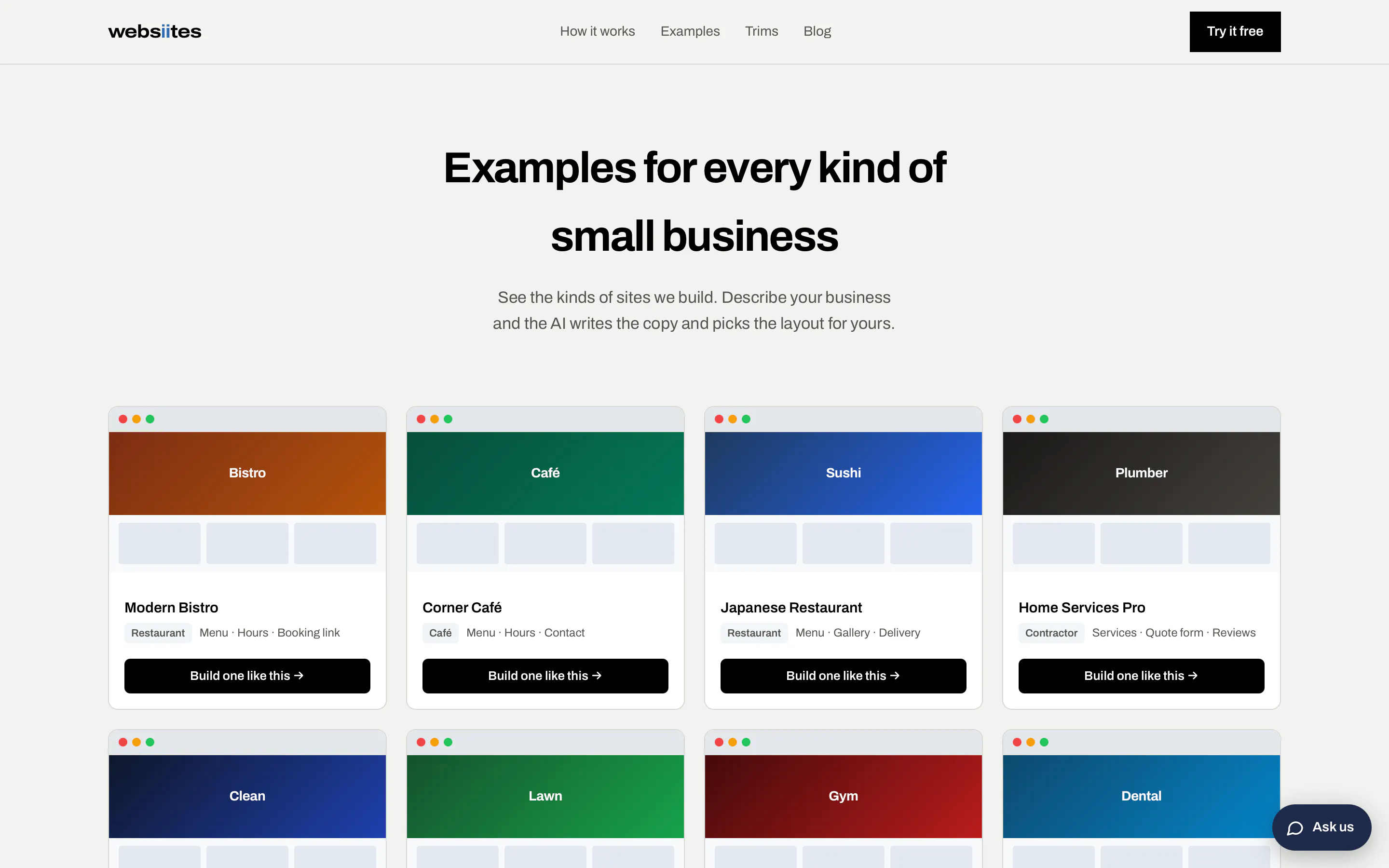Open the How it works page
The image size is (1389, 868).
[x=597, y=31]
